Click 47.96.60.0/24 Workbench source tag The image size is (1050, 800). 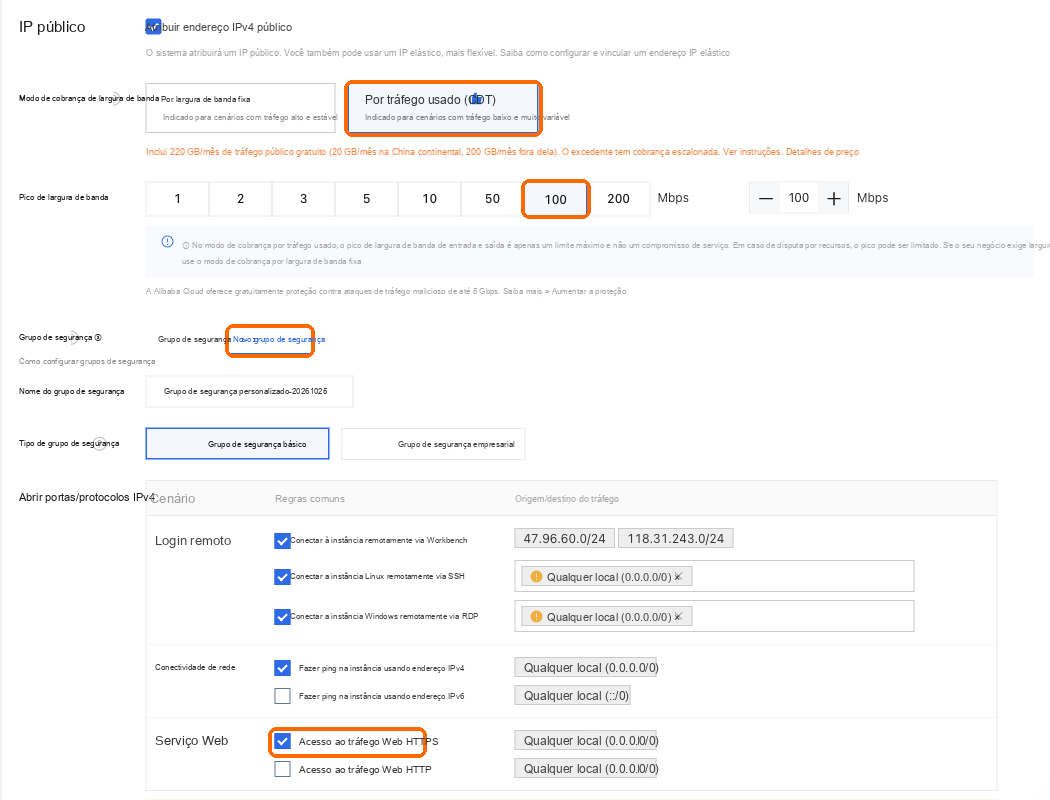(x=565, y=538)
